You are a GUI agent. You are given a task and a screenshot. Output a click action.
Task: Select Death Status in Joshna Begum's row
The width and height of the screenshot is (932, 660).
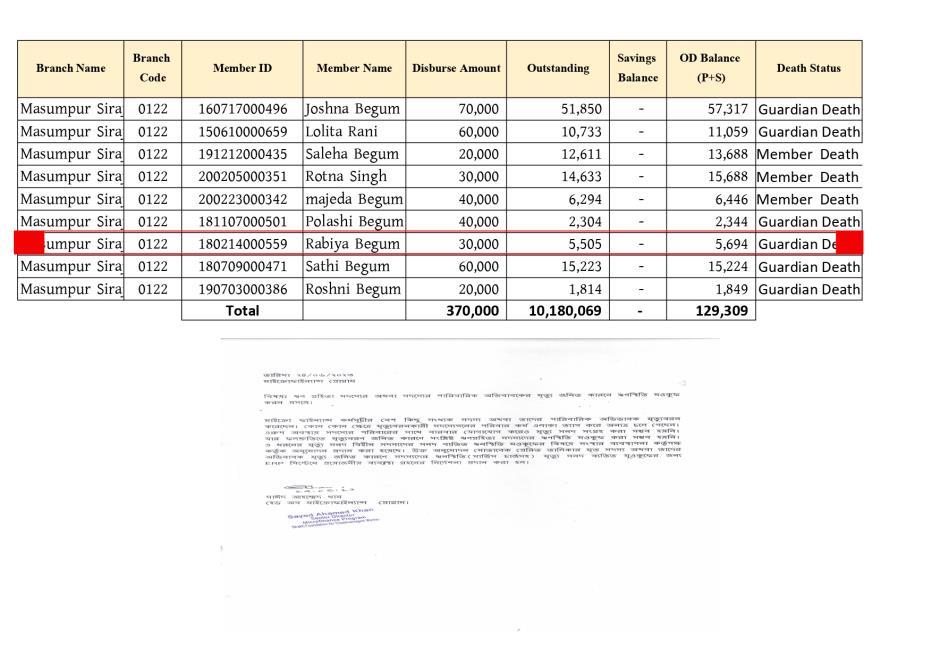click(x=809, y=109)
